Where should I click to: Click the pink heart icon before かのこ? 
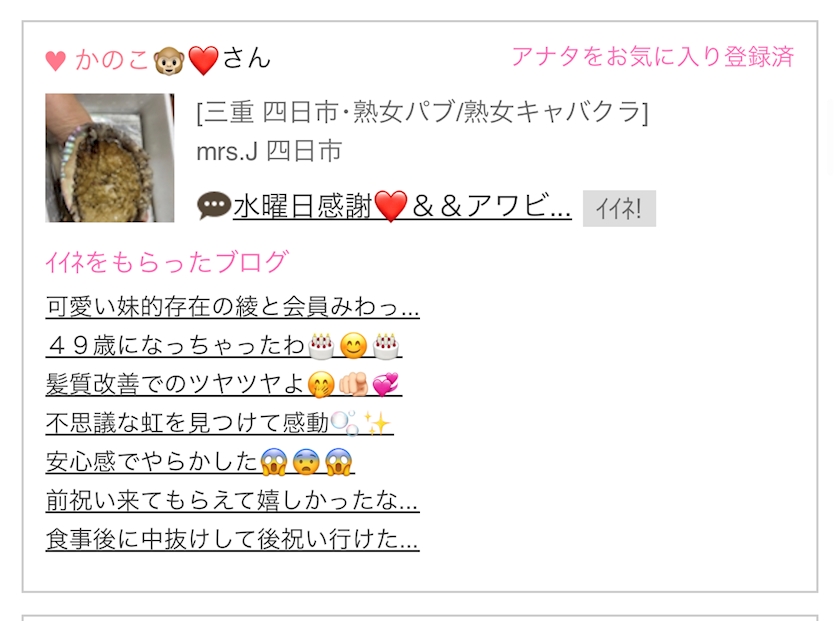(x=55, y=61)
